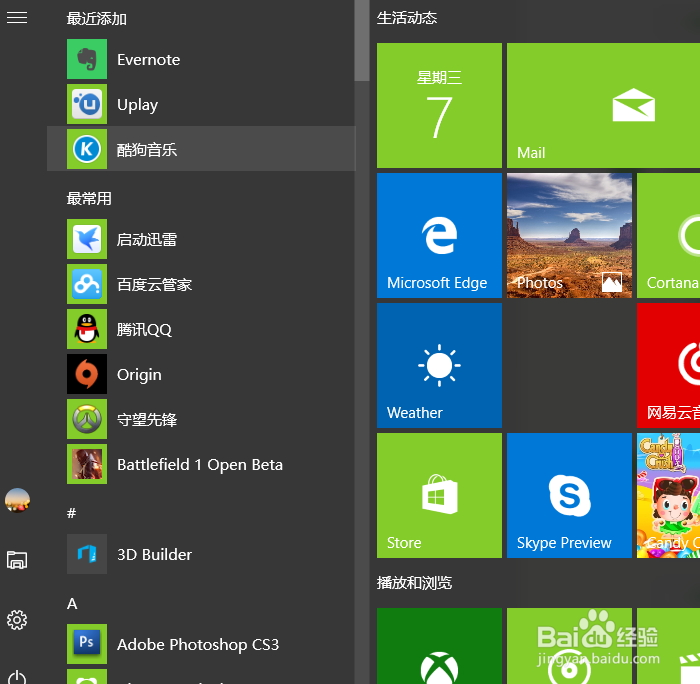Open the Mail tile
The height and width of the screenshot is (684, 700).
[x=604, y=105]
